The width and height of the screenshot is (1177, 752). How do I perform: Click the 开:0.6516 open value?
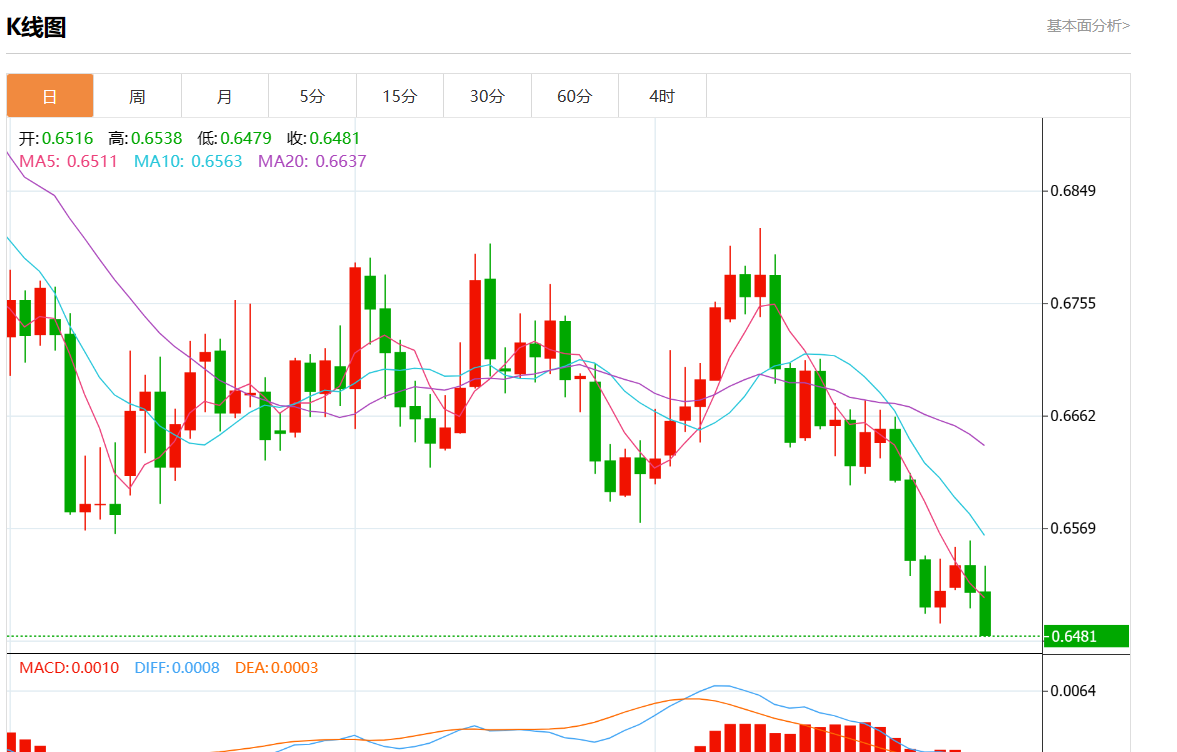[56, 138]
